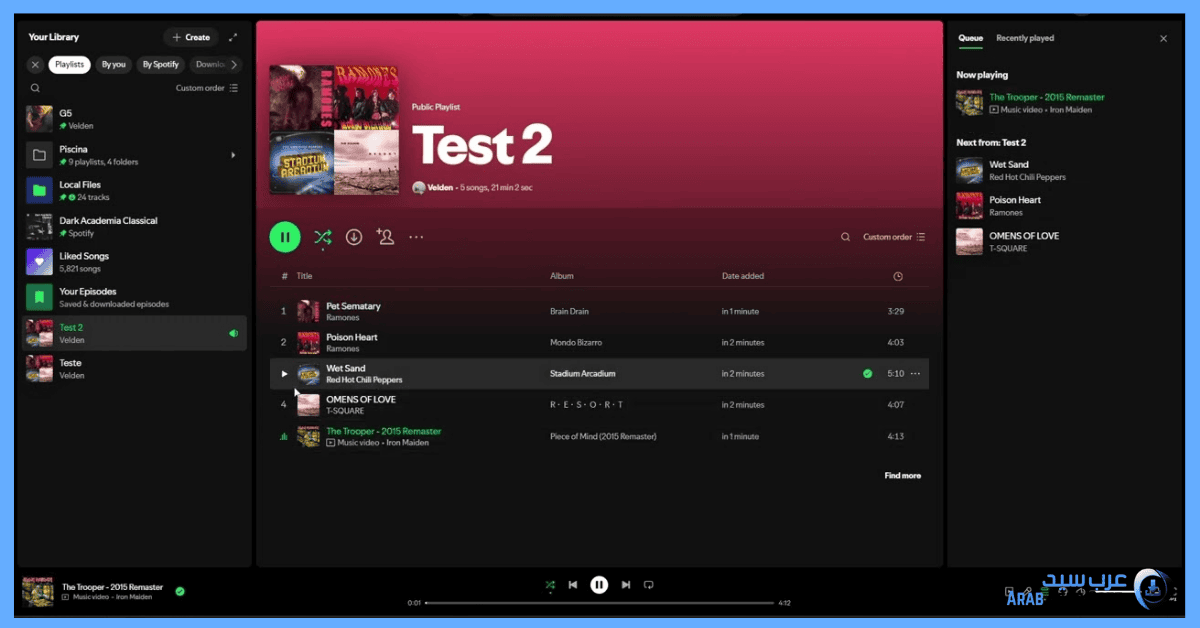Skip to previous track in player bar
This screenshot has width=1200, height=628.
573,585
